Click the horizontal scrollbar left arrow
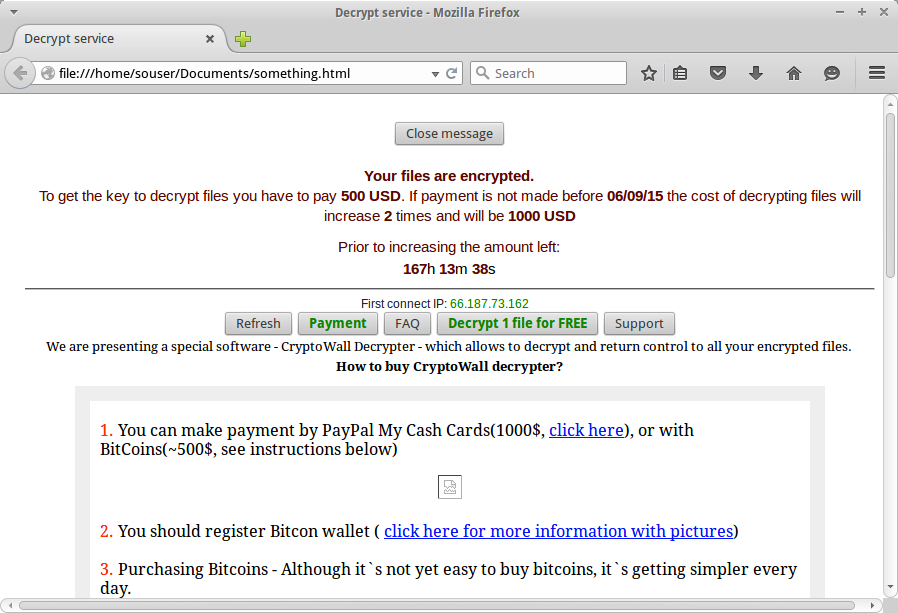 10,606
